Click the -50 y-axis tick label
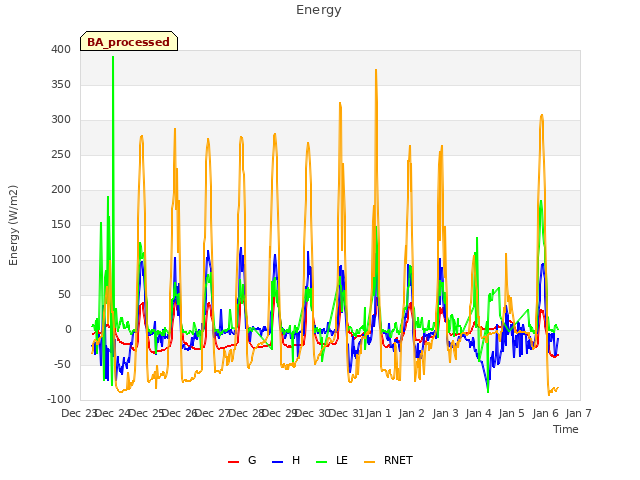This screenshot has width=640, height=480. click(62, 364)
